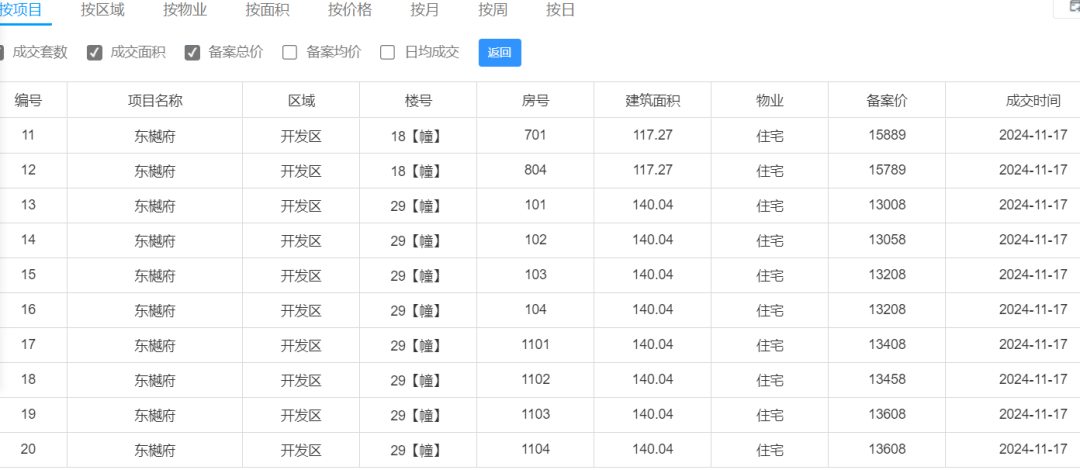Viewport: 1080px width, 470px height.
Task: Click the 房号 column header
Action: [535, 101]
